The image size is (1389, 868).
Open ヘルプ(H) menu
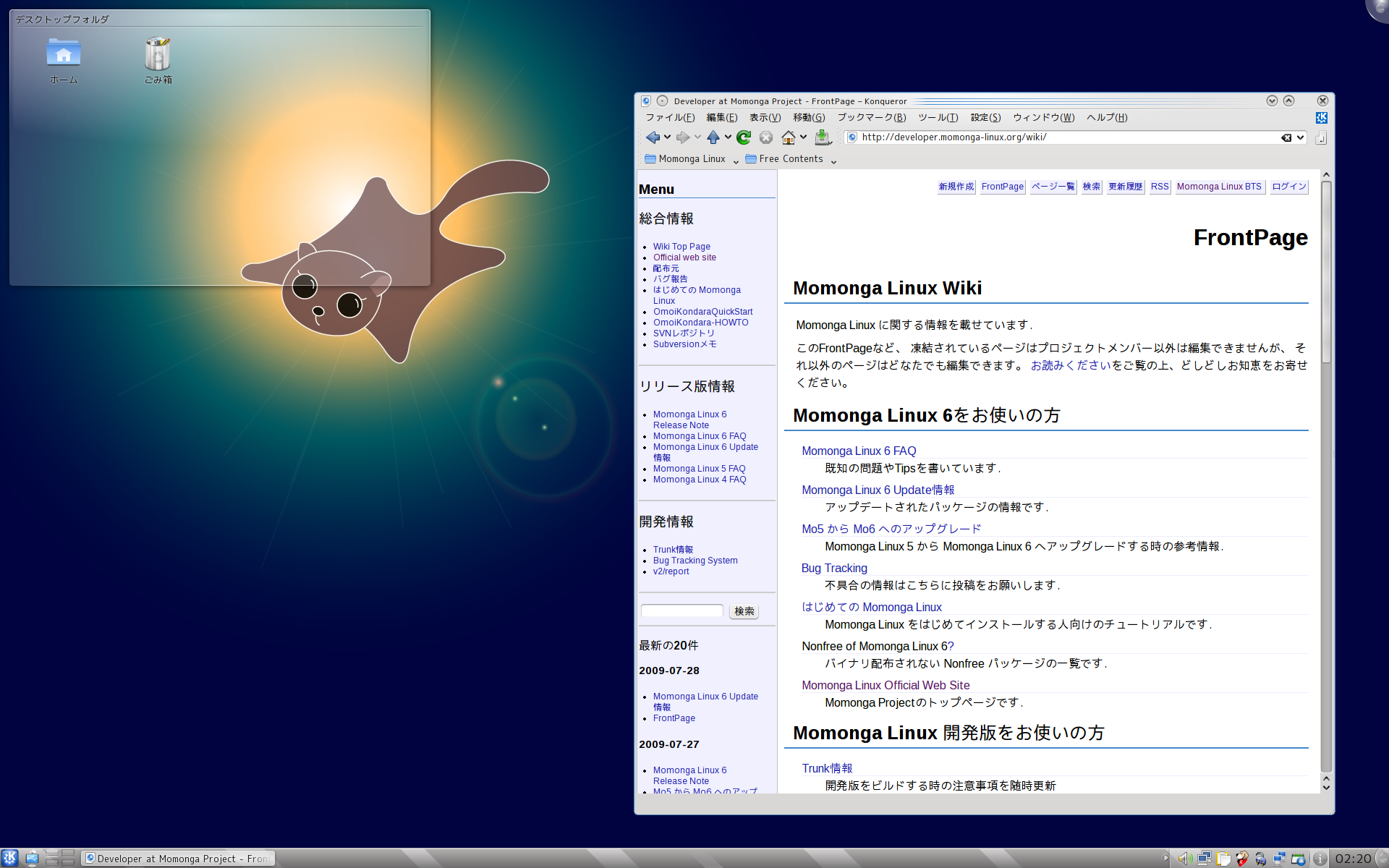tap(1107, 118)
